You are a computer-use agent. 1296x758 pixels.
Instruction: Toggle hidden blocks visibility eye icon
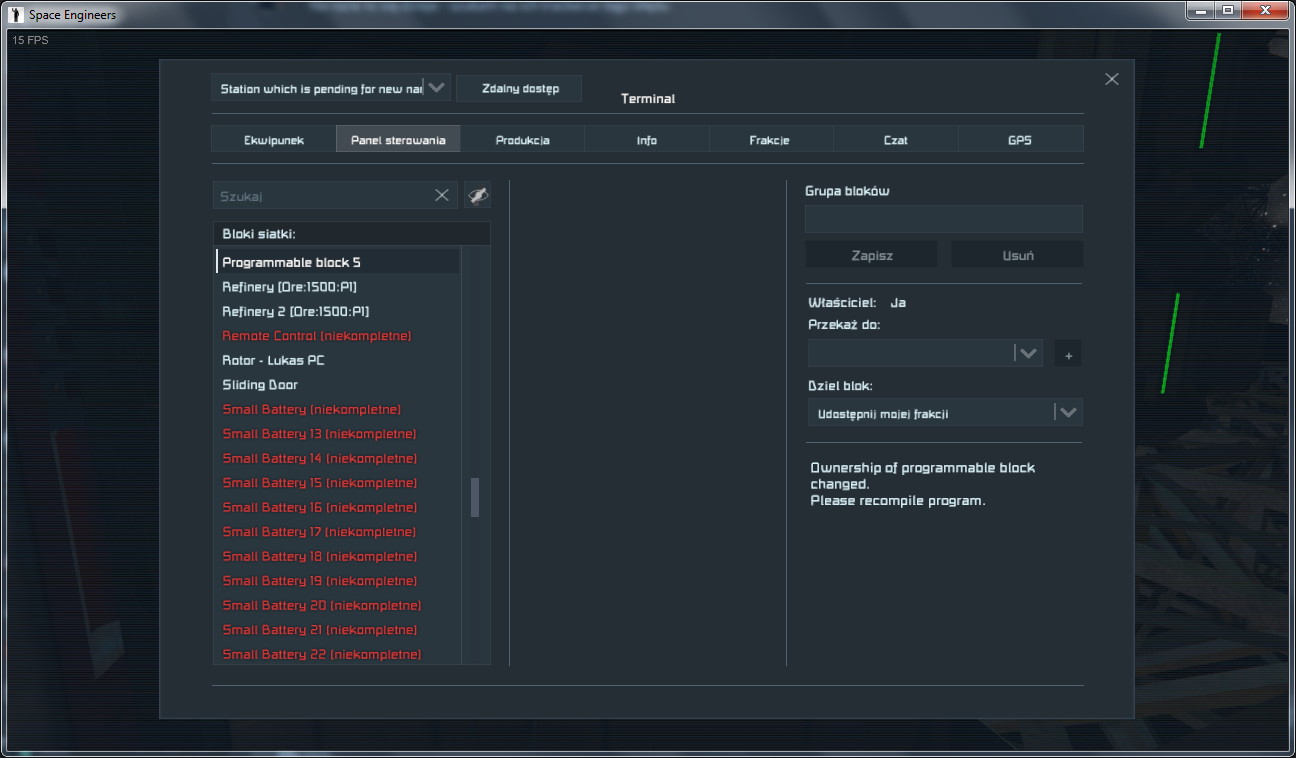pos(477,195)
